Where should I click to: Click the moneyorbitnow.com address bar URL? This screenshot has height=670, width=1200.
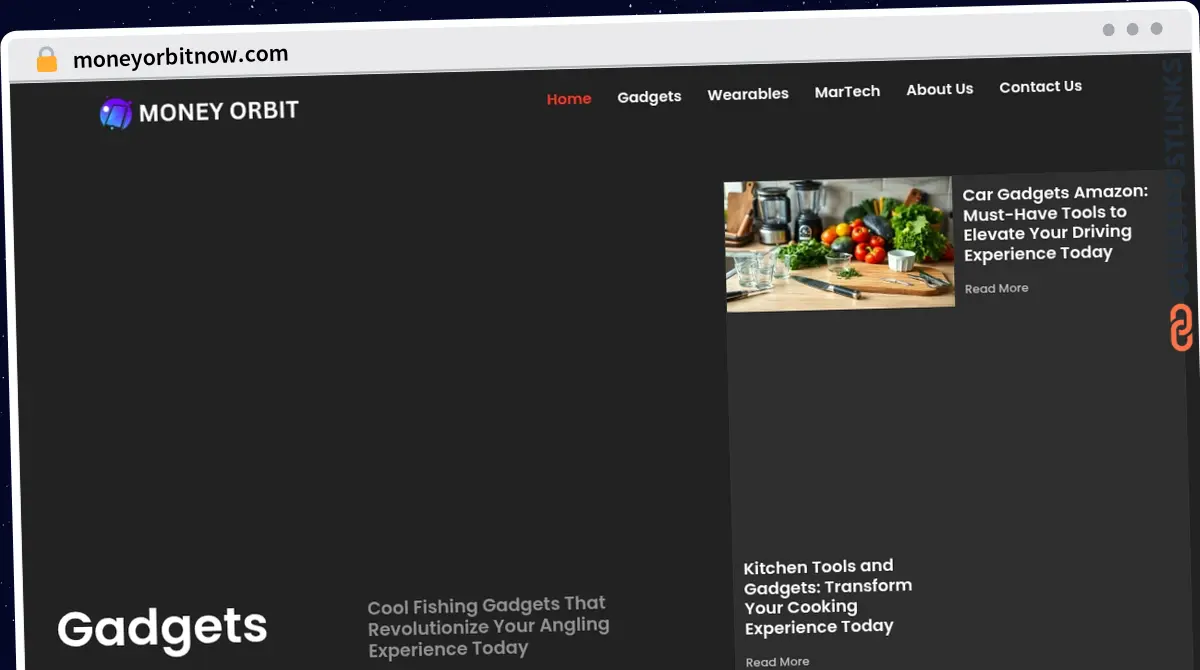pyautogui.click(x=181, y=58)
